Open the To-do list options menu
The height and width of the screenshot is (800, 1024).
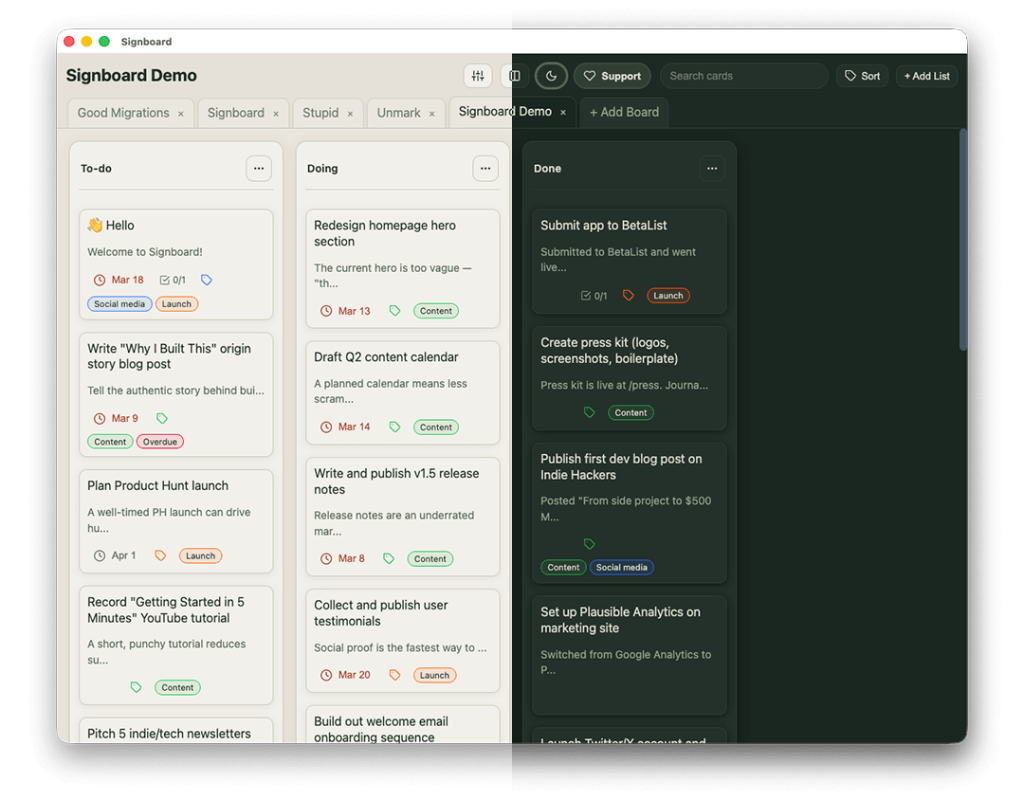tap(259, 169)
